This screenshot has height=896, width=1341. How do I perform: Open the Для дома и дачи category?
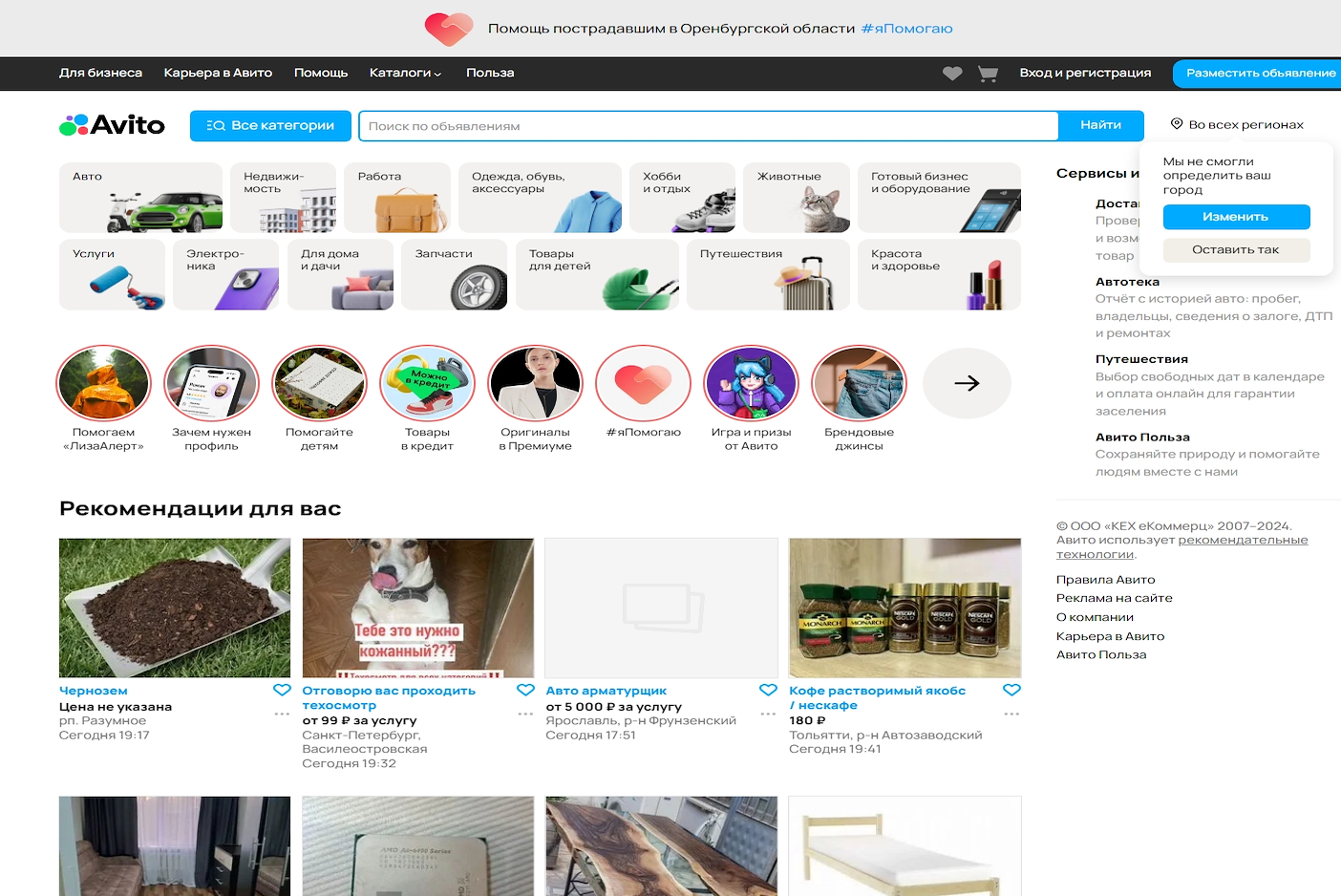[x=340, y=275]
